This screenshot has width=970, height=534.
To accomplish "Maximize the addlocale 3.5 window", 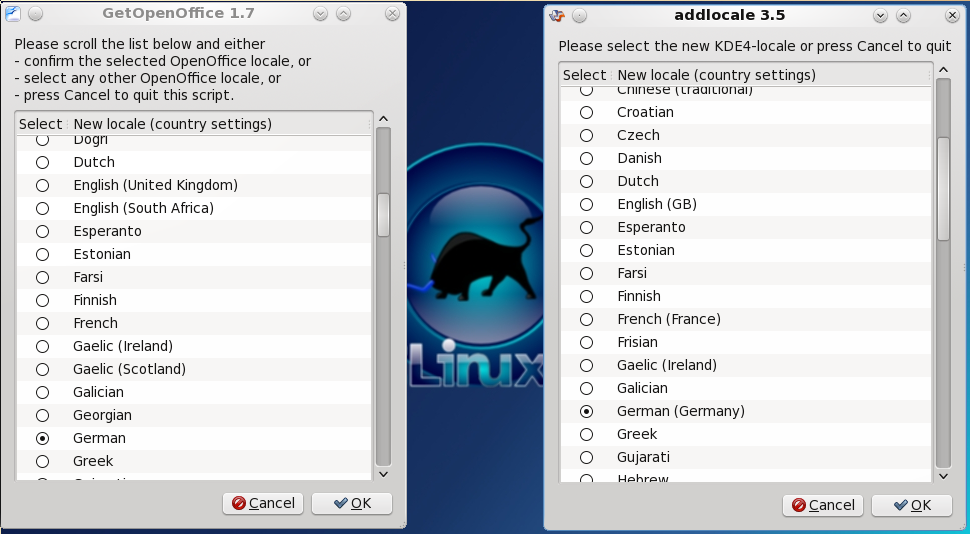I will point(903,16).
